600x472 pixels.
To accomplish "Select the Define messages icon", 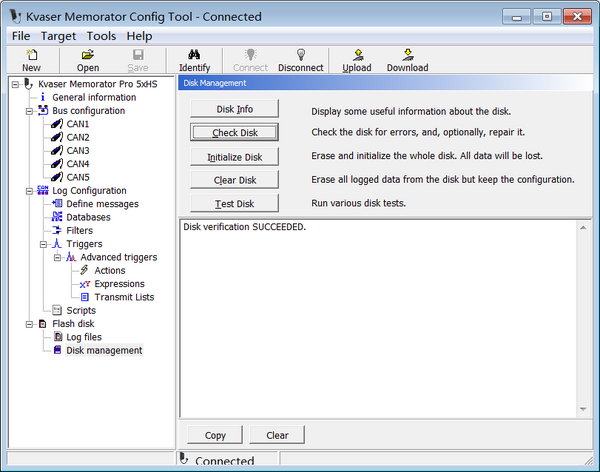I will pyautogui.click(x=57, y=204).
